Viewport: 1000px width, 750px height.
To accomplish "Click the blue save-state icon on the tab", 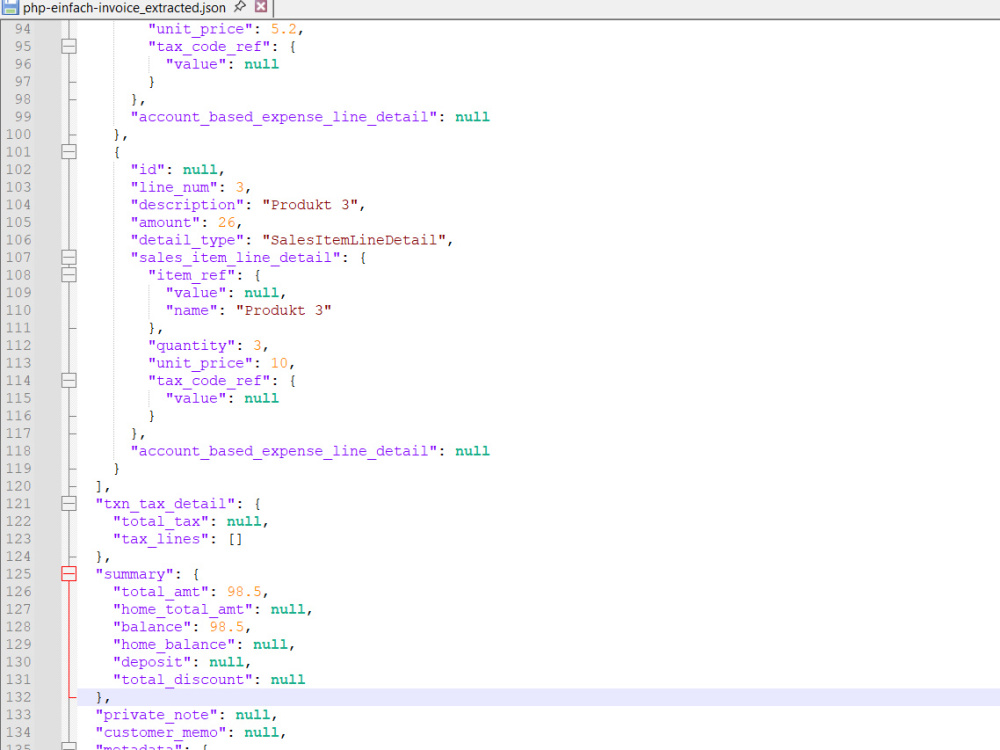I will 10,8.
